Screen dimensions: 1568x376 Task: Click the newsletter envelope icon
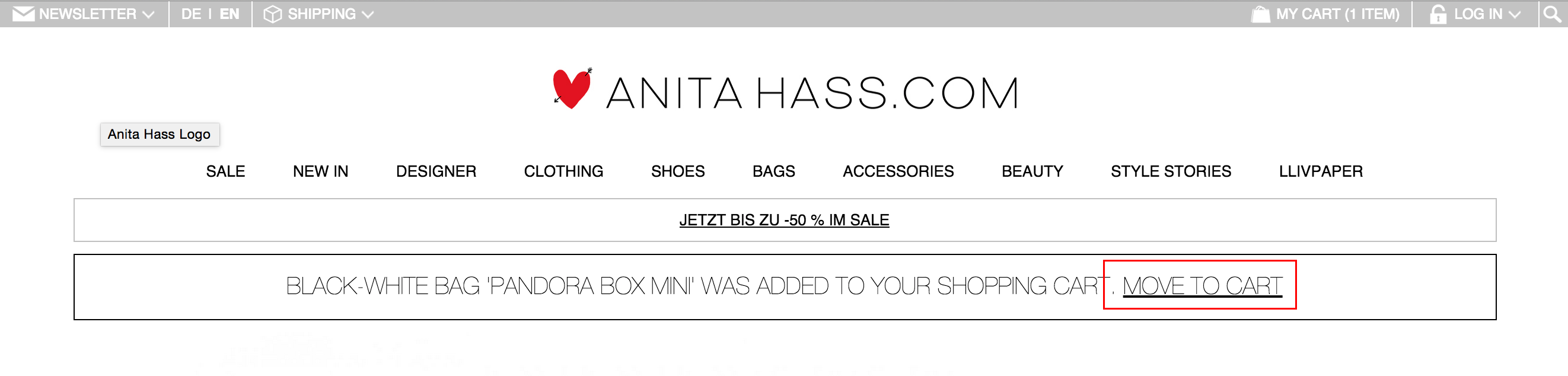coord(23,14)
